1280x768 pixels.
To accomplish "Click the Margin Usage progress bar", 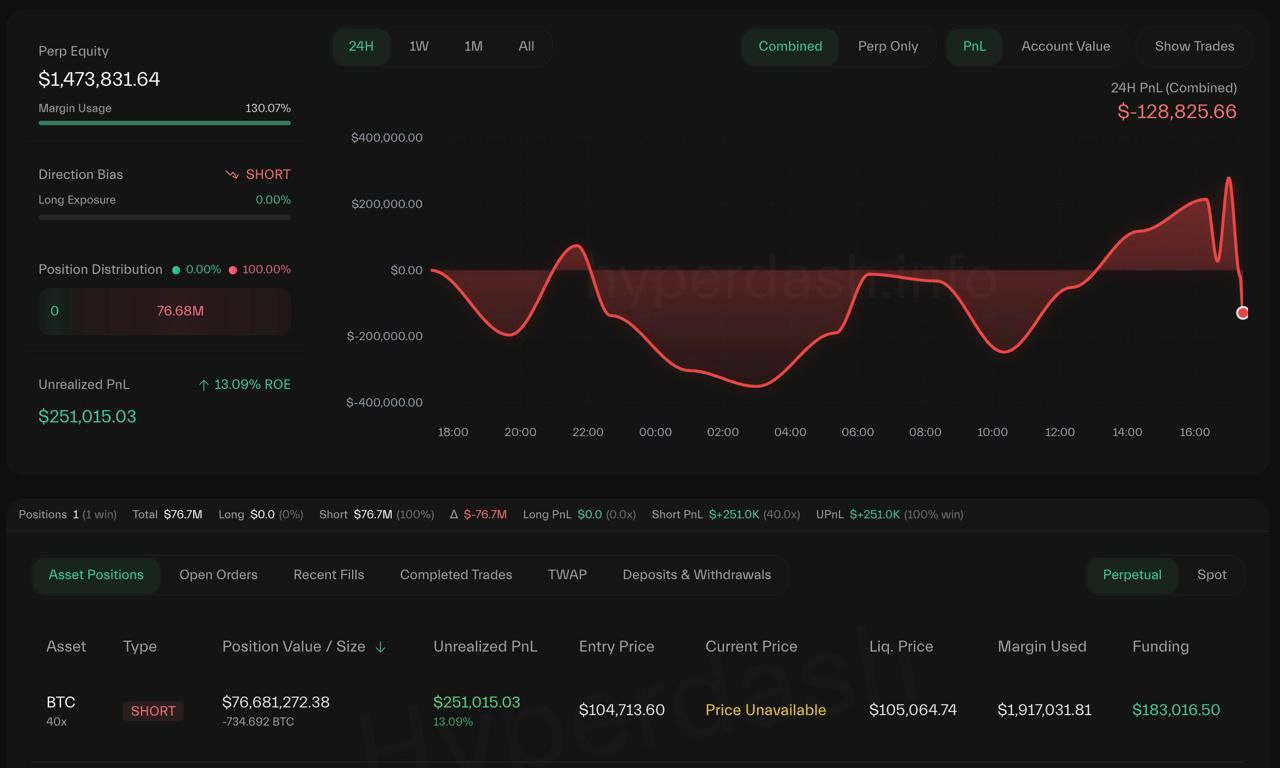I will click(x=164, y=123).
